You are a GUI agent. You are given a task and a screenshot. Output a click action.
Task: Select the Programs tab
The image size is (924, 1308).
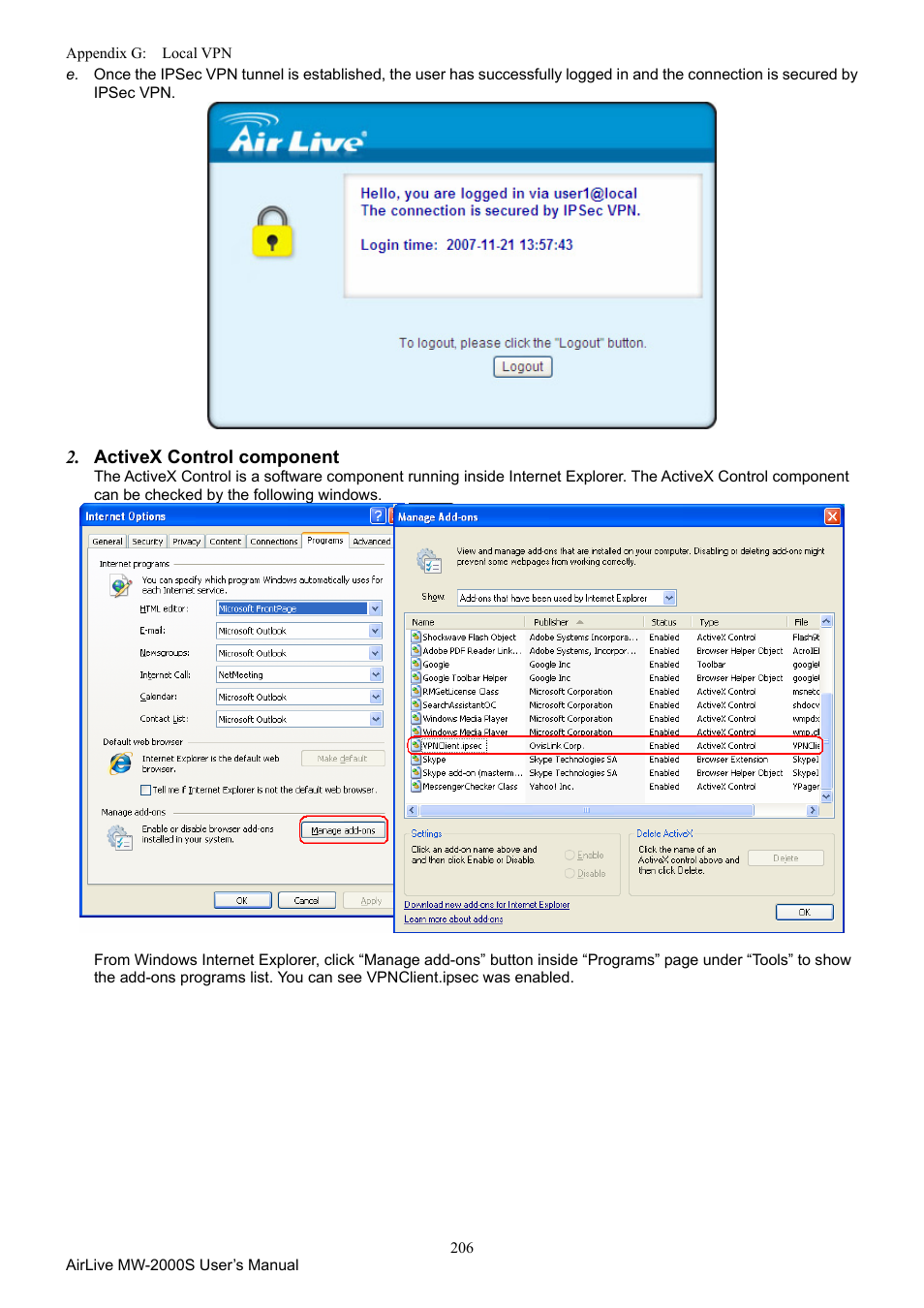click(x=324, y=541)
